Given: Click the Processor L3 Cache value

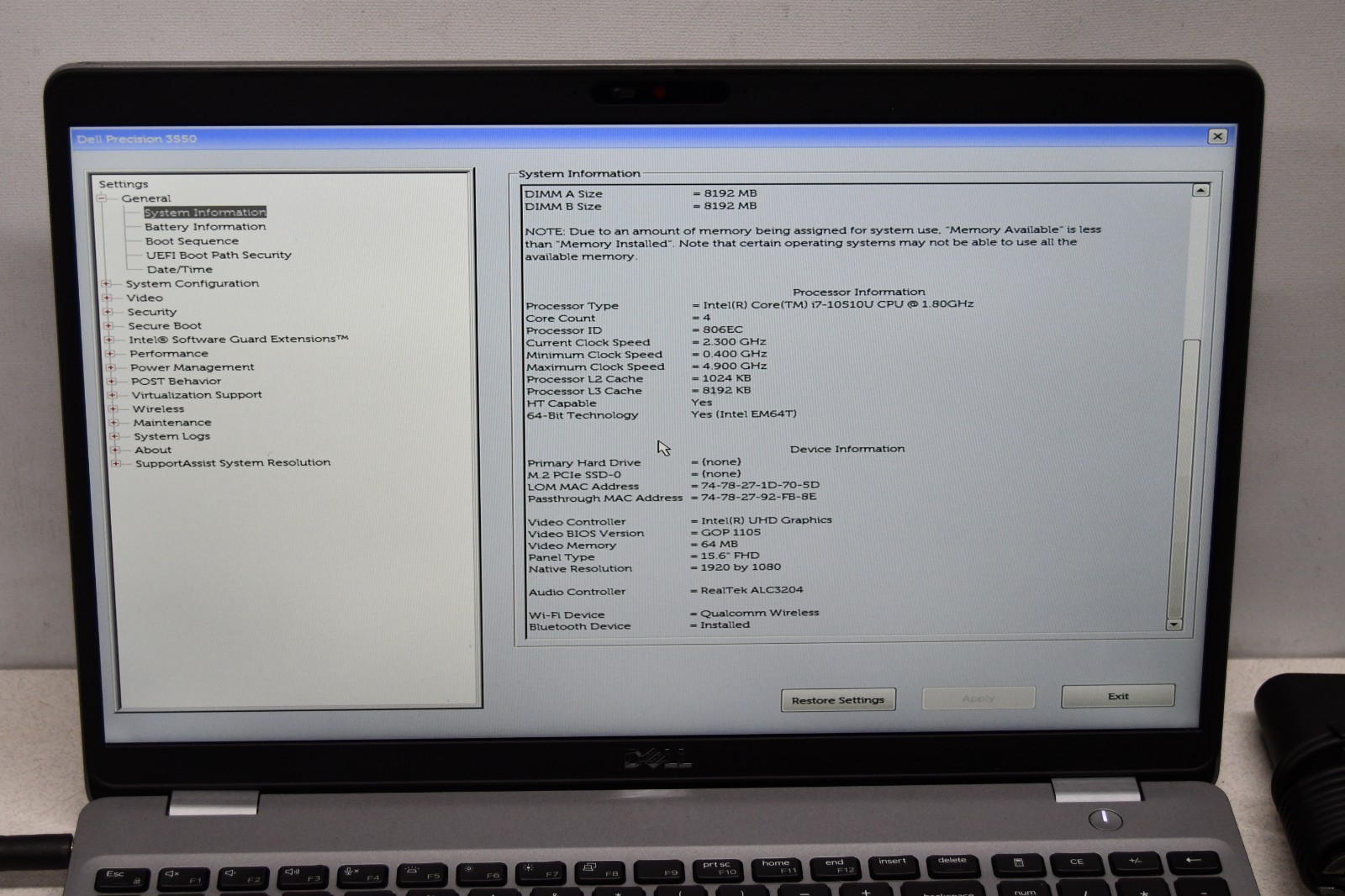Looking at the screenshot, I should pyautogui.click(x=727, y=390).
